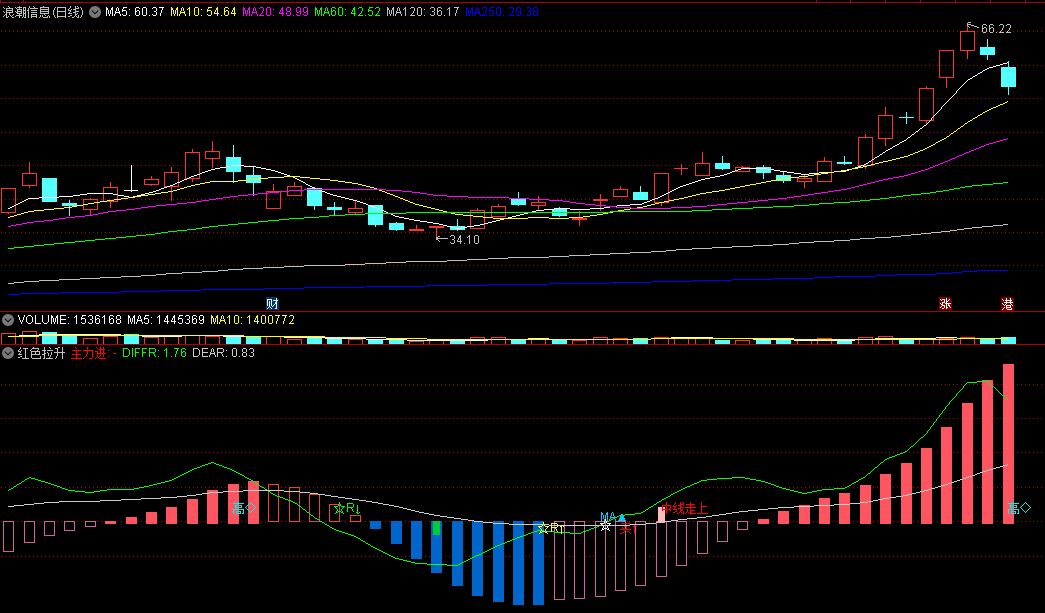Select the MA250: 29.38 legend label
This screenshot has height=613, width=1045.
click(x=502, y=12)
